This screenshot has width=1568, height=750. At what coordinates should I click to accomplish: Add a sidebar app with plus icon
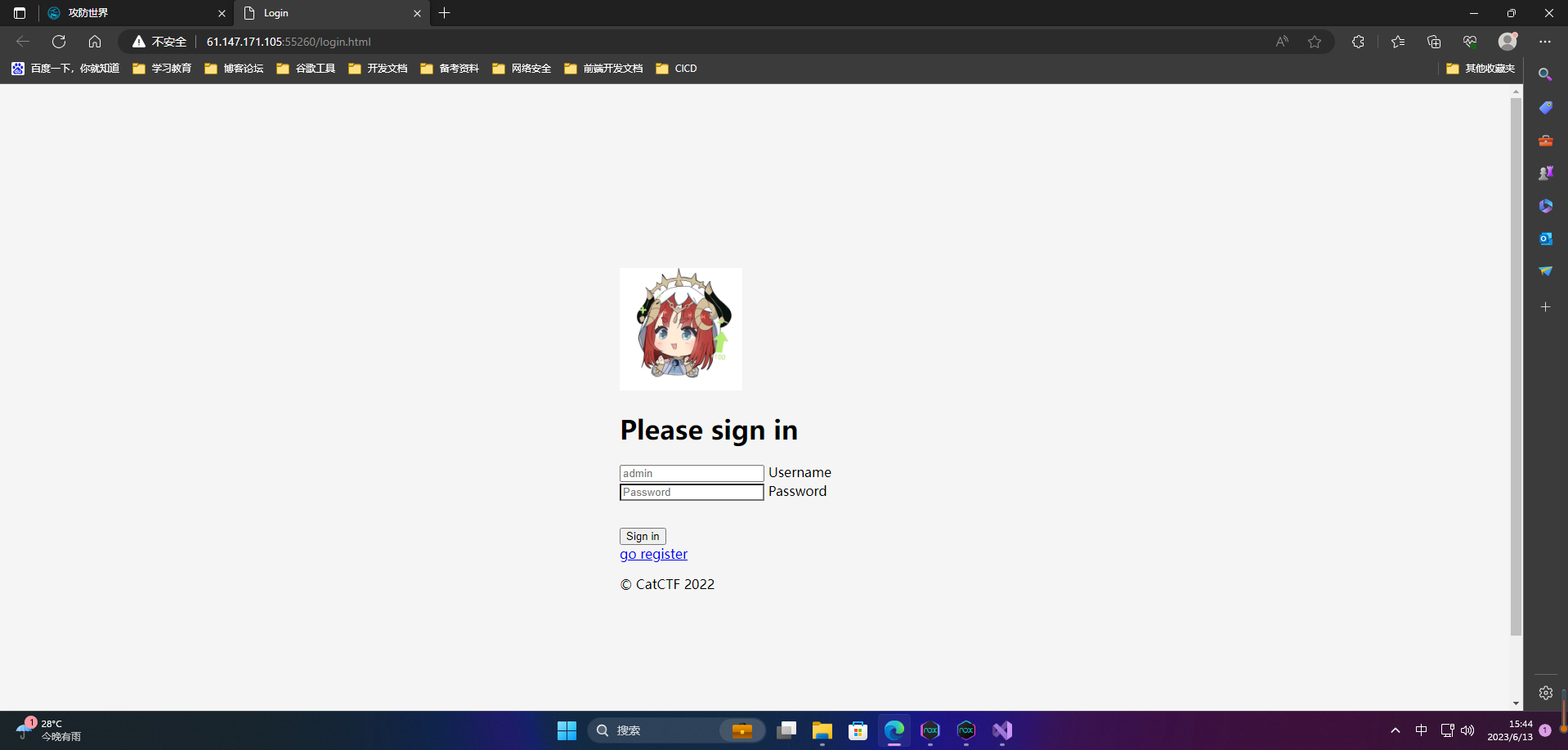1545,307
